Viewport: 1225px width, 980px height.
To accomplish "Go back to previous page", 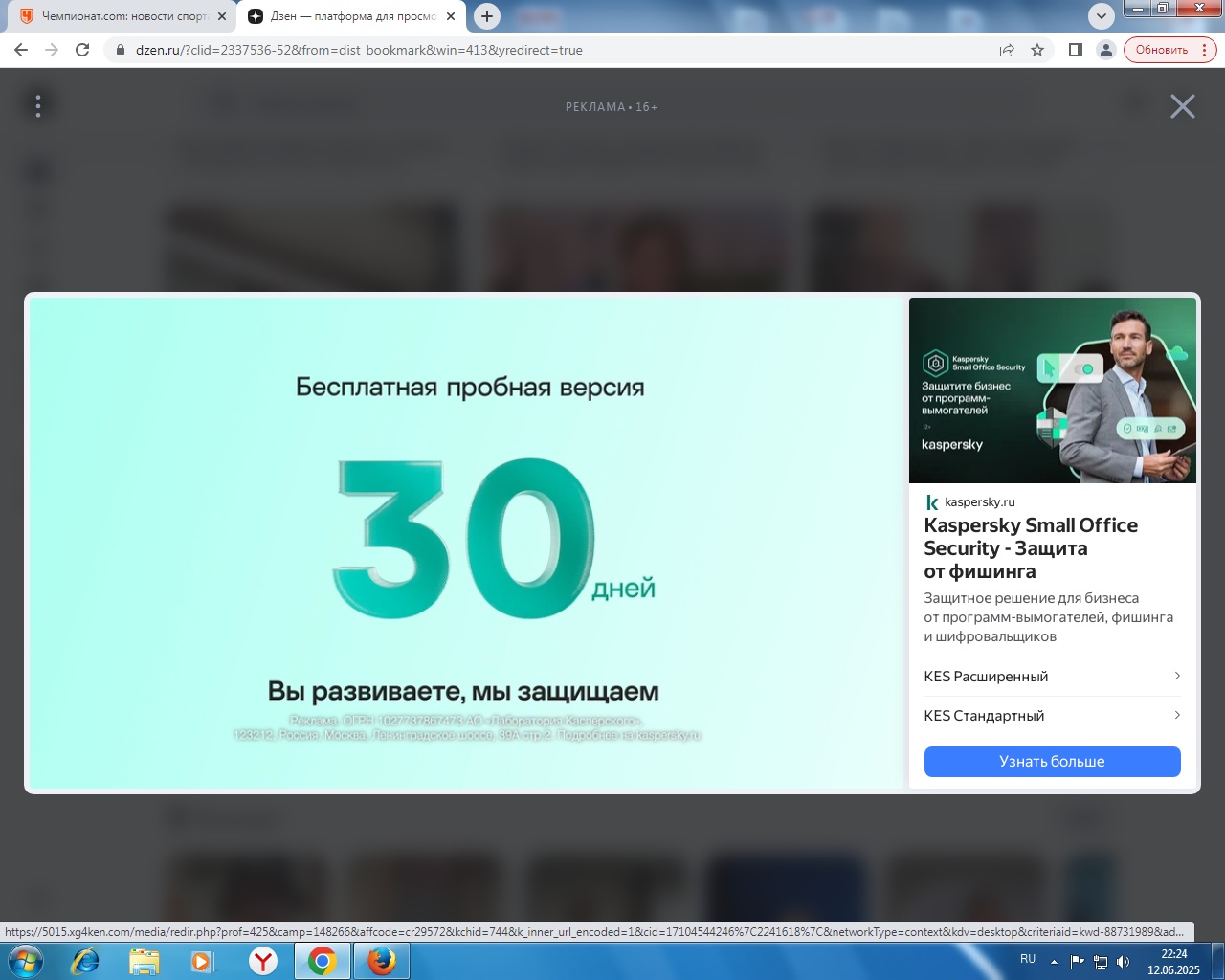I will pyautogui.click(x=21, y=50).
